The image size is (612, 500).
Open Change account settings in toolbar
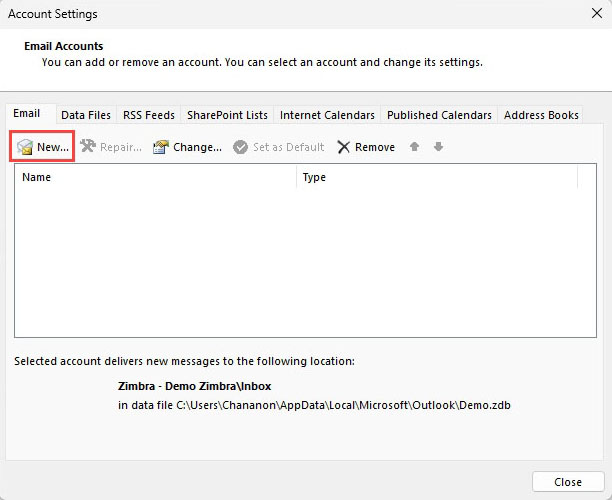[x=187, y=147]
